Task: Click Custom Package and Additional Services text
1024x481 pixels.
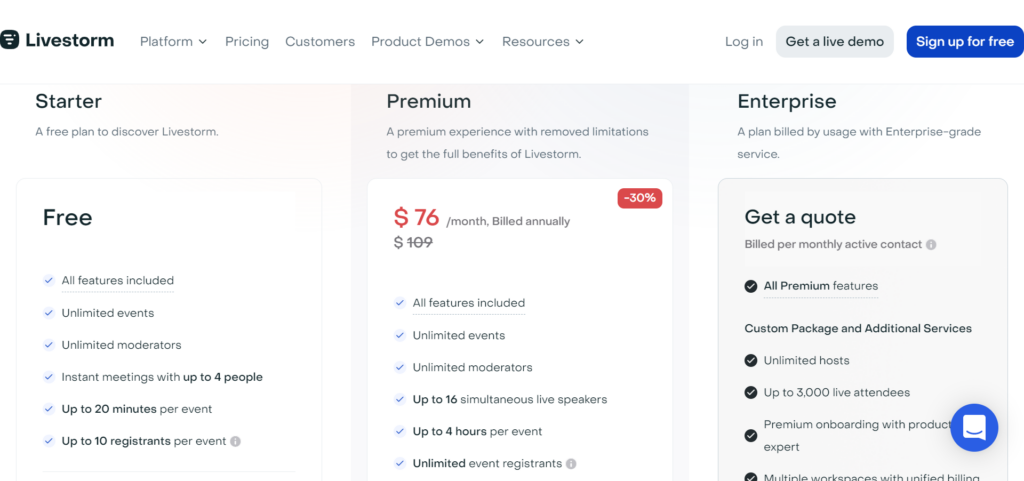Action: pos(858,328)
